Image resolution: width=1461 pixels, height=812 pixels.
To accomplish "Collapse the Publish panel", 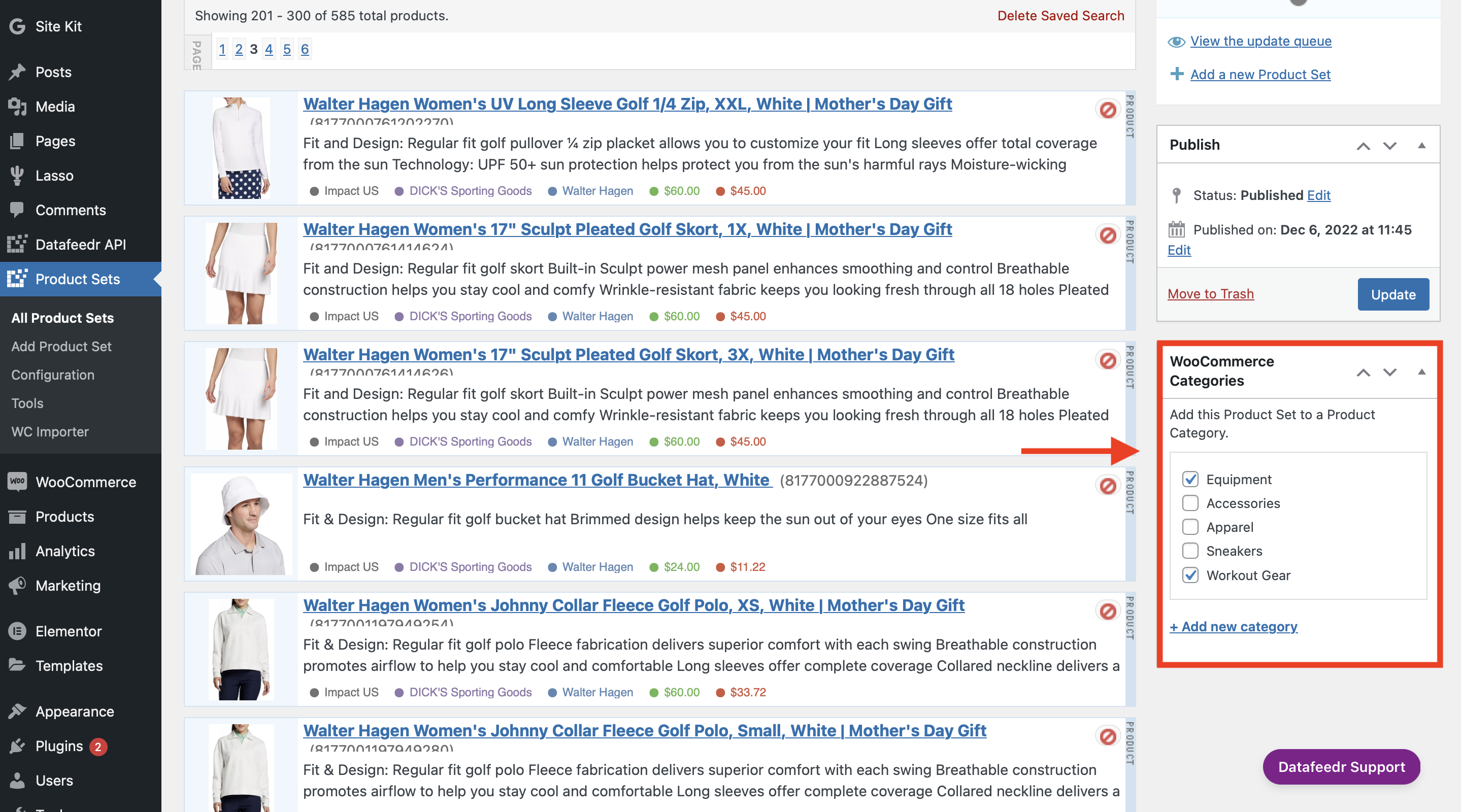I will [x=1421, y=145].
